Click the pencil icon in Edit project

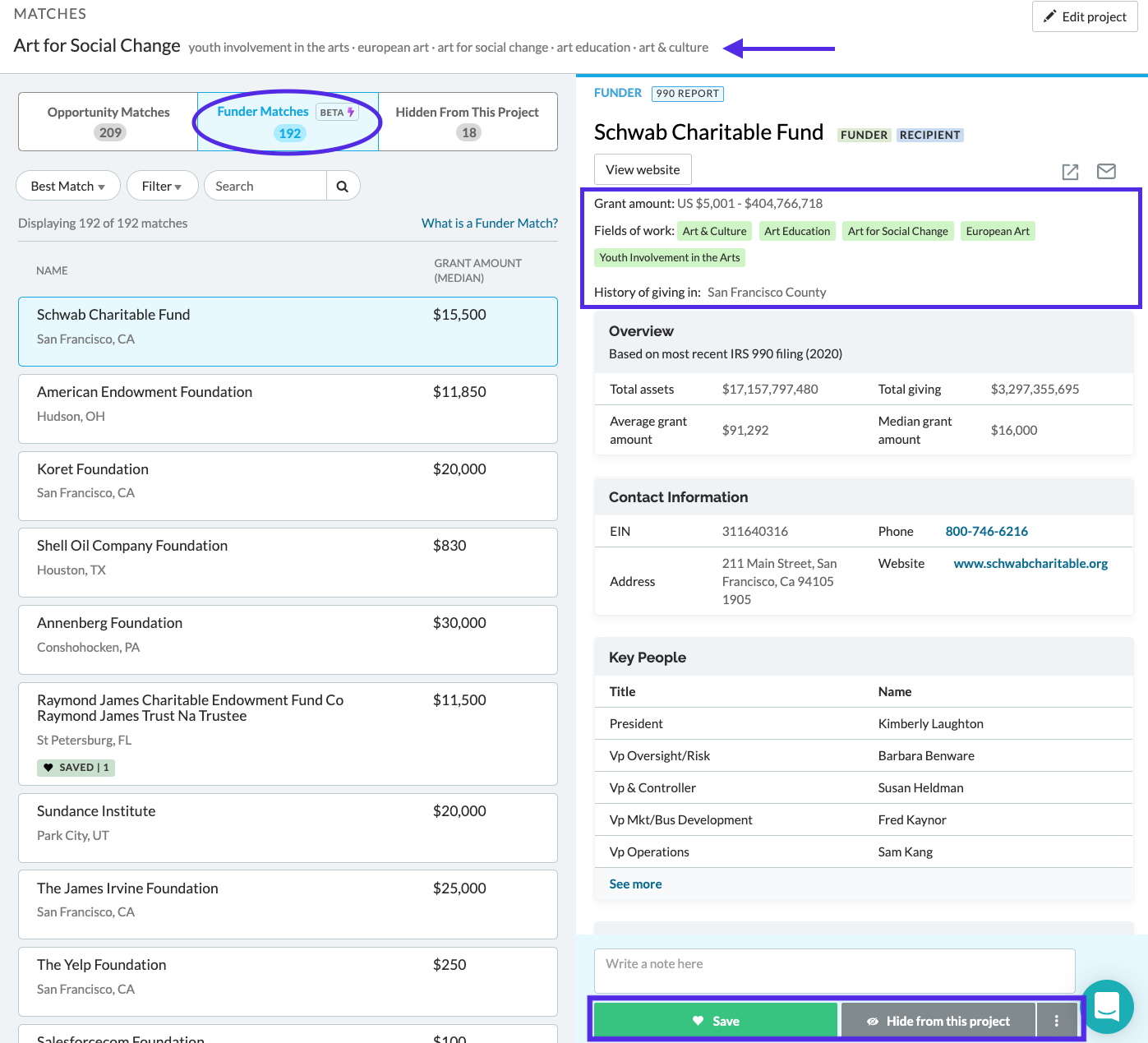[x=1049, y=16]
